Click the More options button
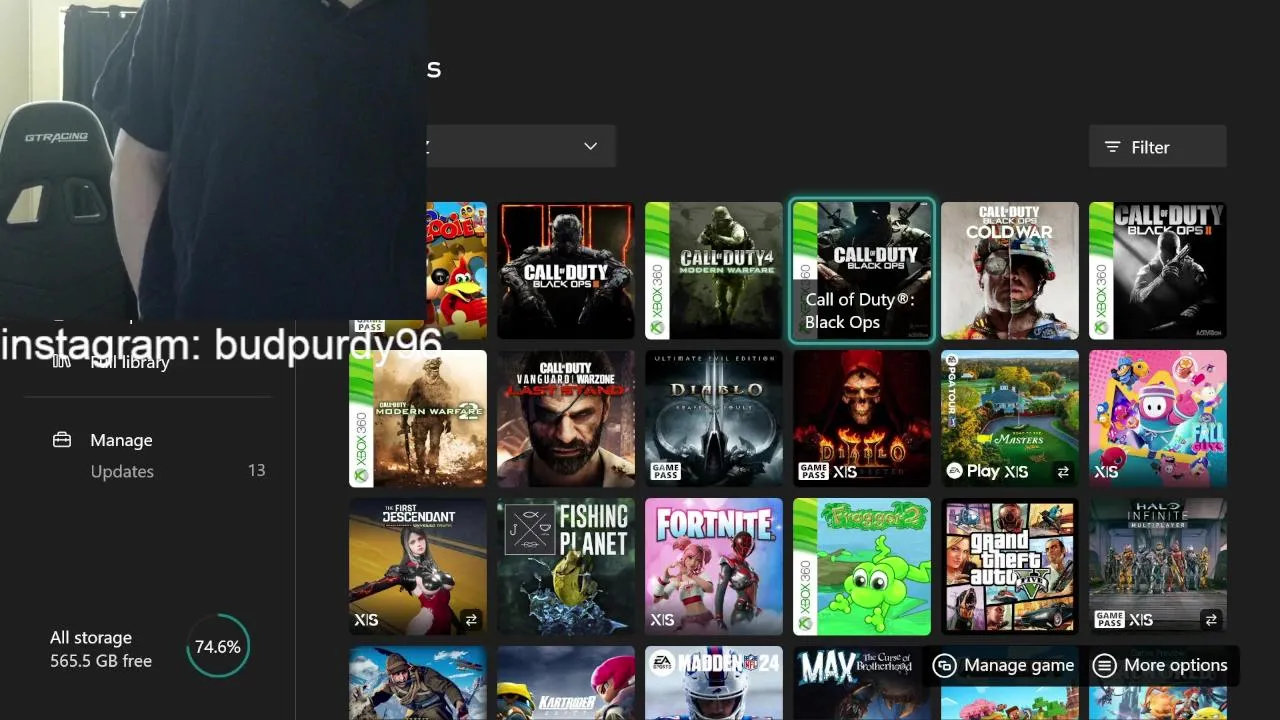Screen dimensions: 1280x720 (1160, 665)
